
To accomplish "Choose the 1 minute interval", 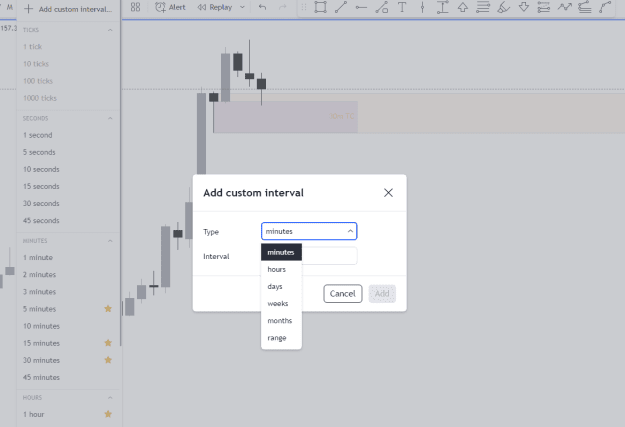I will click(68, 258).
